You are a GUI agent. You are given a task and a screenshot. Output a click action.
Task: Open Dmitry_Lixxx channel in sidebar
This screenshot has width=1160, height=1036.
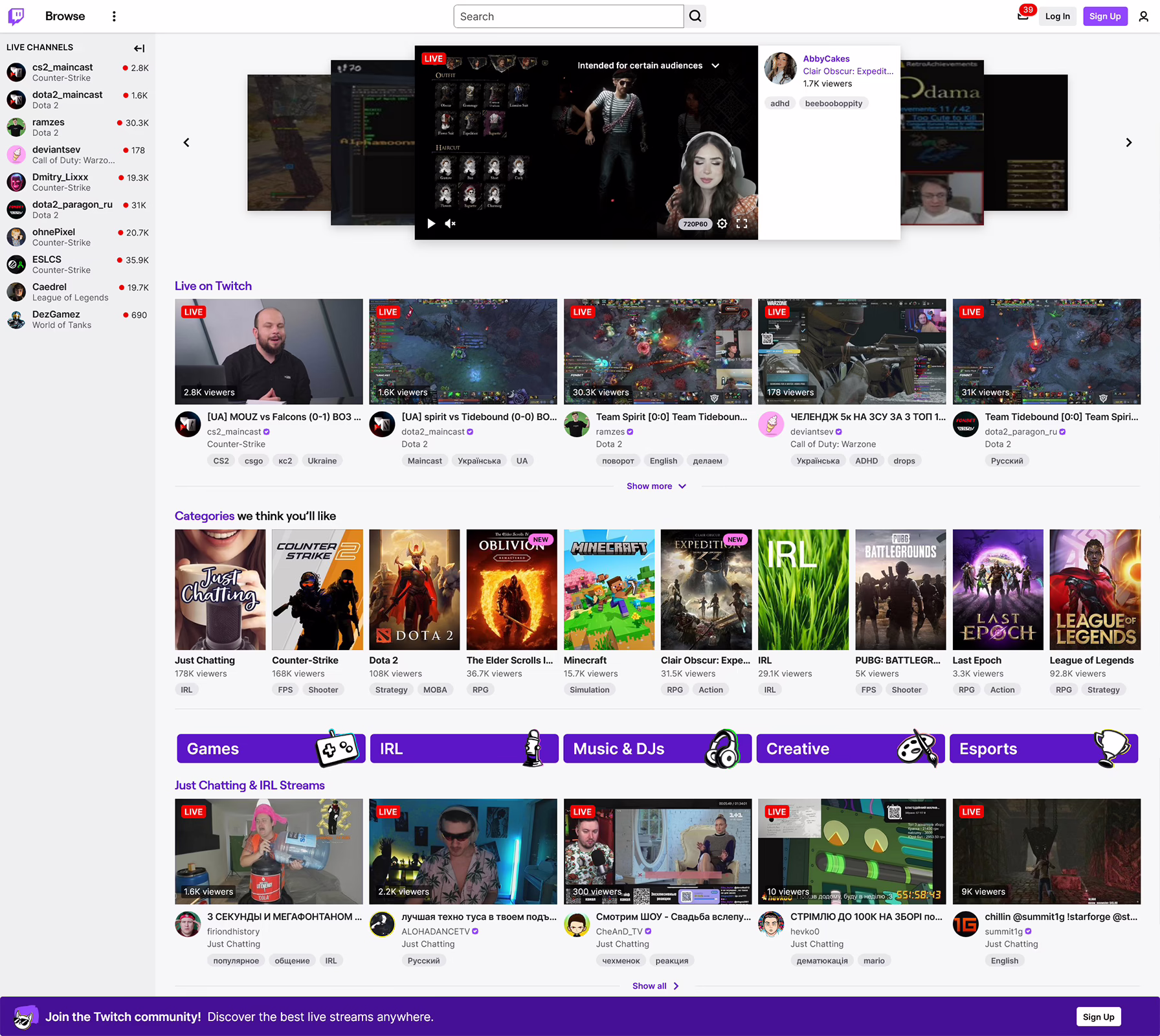tap(78, 182)
